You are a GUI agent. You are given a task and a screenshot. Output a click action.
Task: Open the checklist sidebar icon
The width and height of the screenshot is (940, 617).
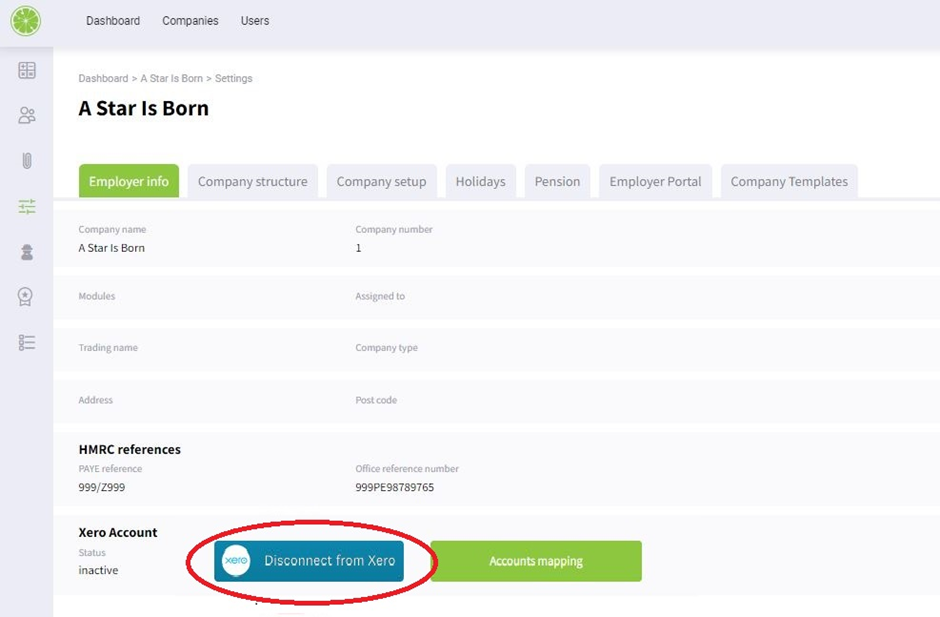(27, 342)
